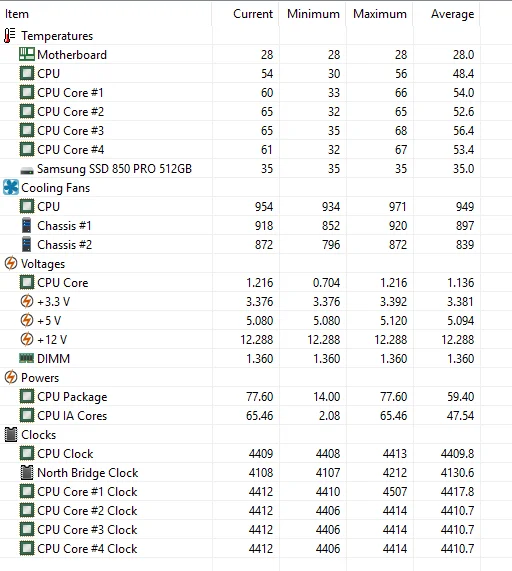Click the Minimum column header
The image size is (512, 571).
313,14
